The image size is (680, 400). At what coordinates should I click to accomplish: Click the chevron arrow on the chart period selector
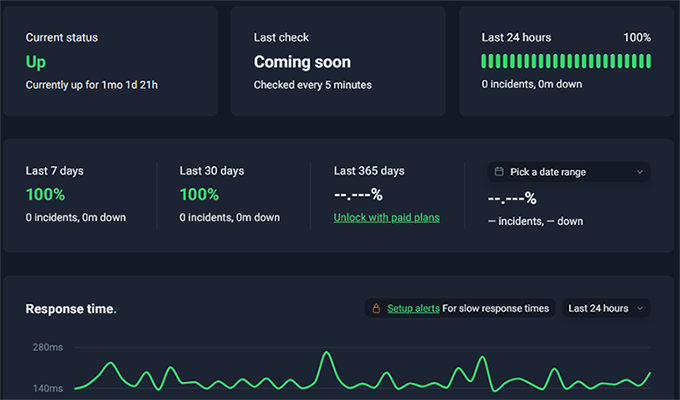coord(640,309)
